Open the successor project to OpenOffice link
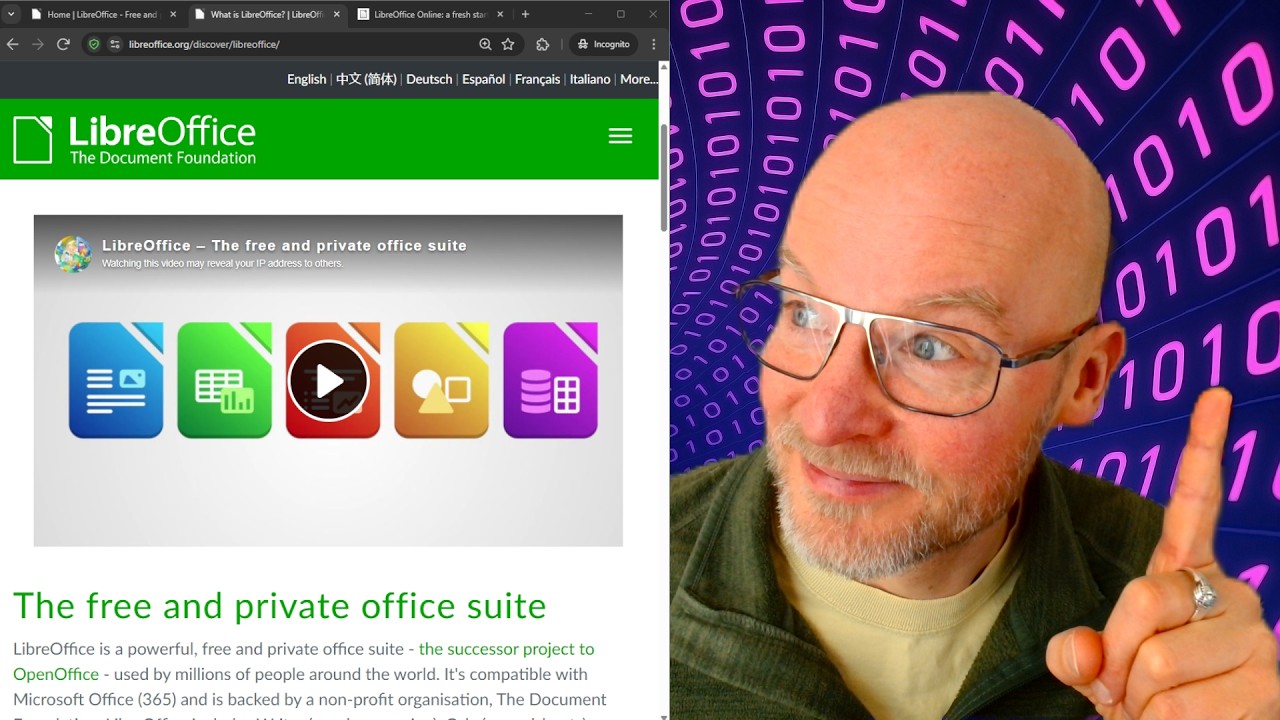 click(303, 661)
